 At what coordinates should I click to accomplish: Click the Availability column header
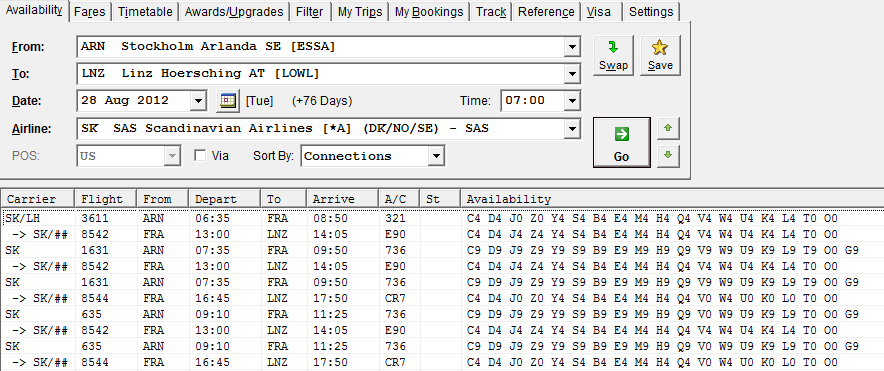click(672, 199)
